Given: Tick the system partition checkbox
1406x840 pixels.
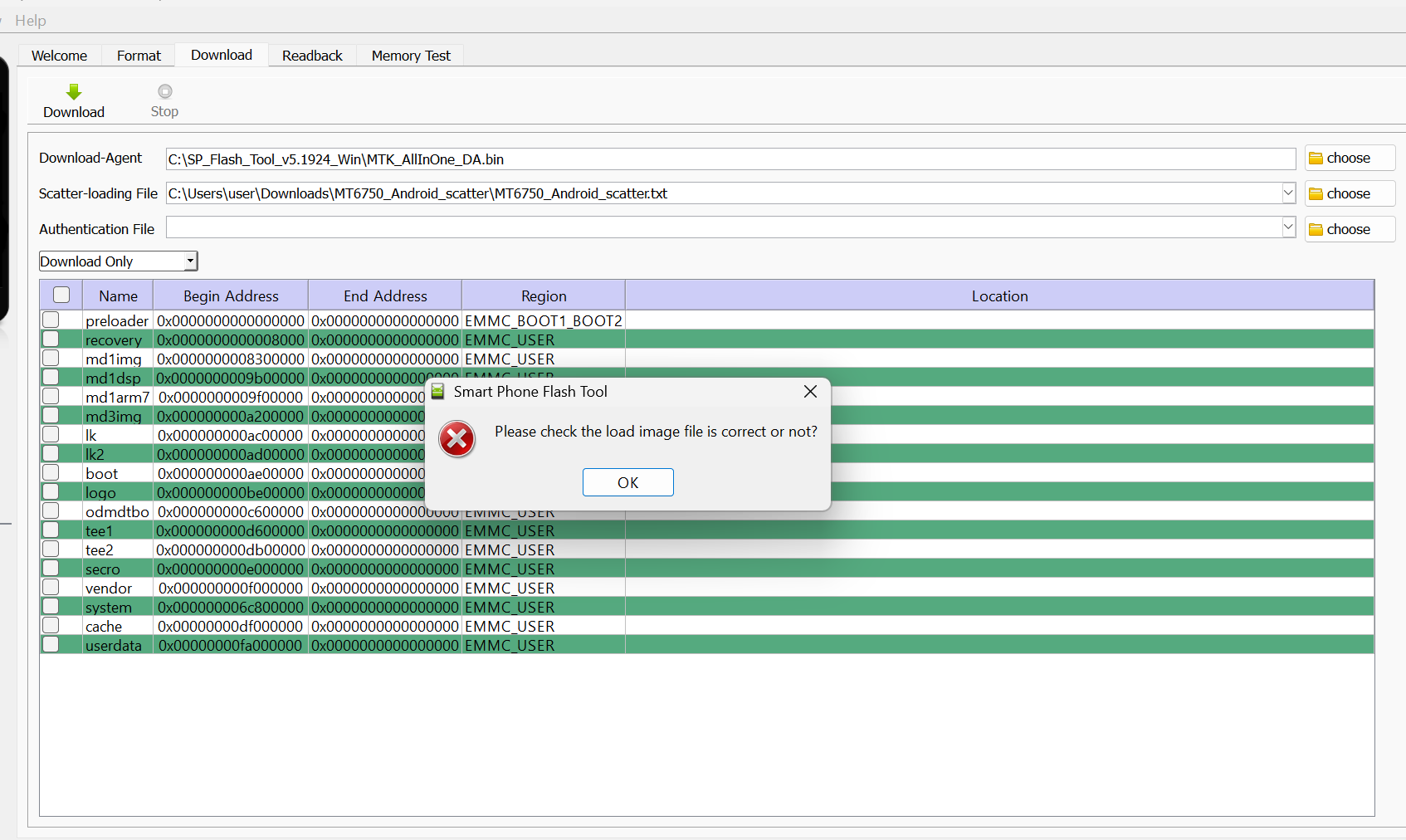Looking at the screenshot, I should [x=51, y=607].
